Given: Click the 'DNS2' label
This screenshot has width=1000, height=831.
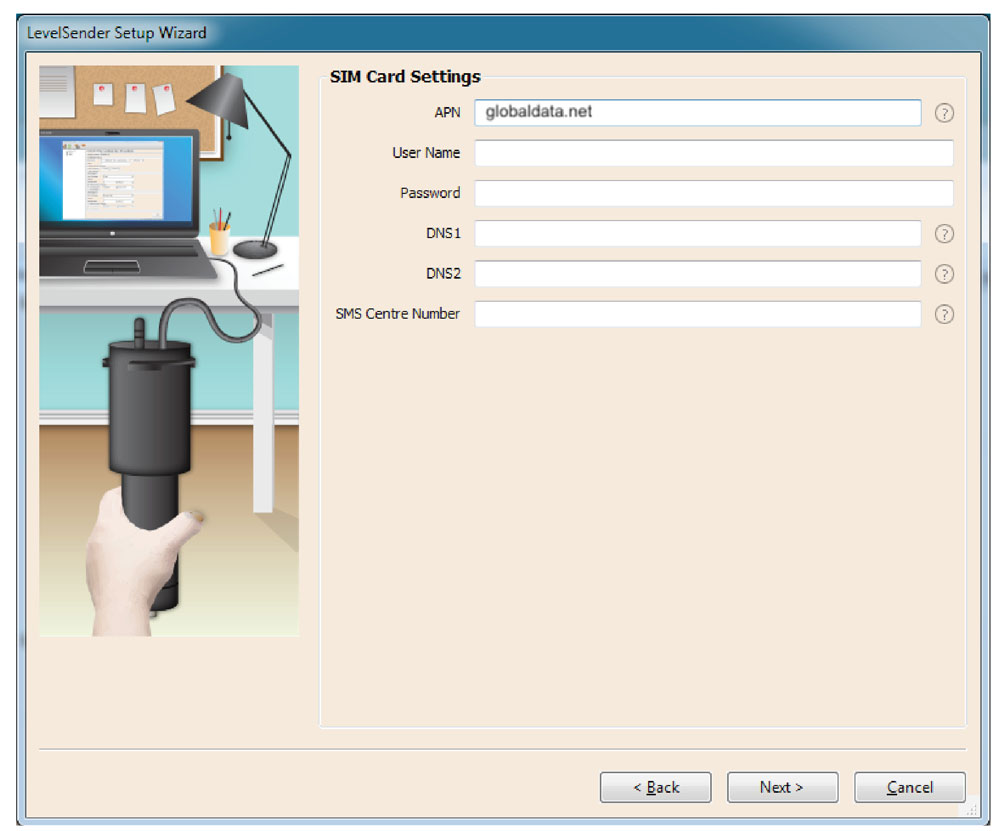Looking at the screenshot, I should [x=443, y=274].
